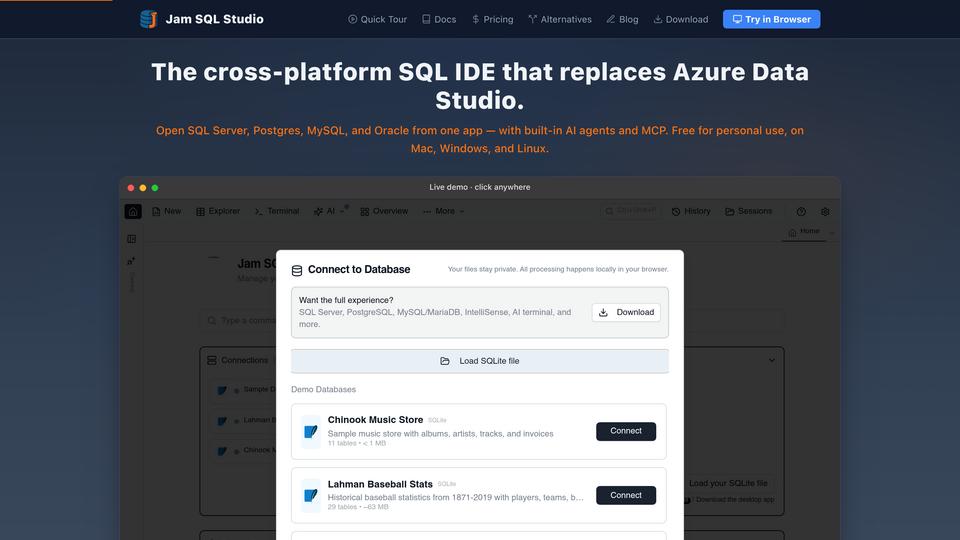Click the green maximize dot

tap(155, 188)
